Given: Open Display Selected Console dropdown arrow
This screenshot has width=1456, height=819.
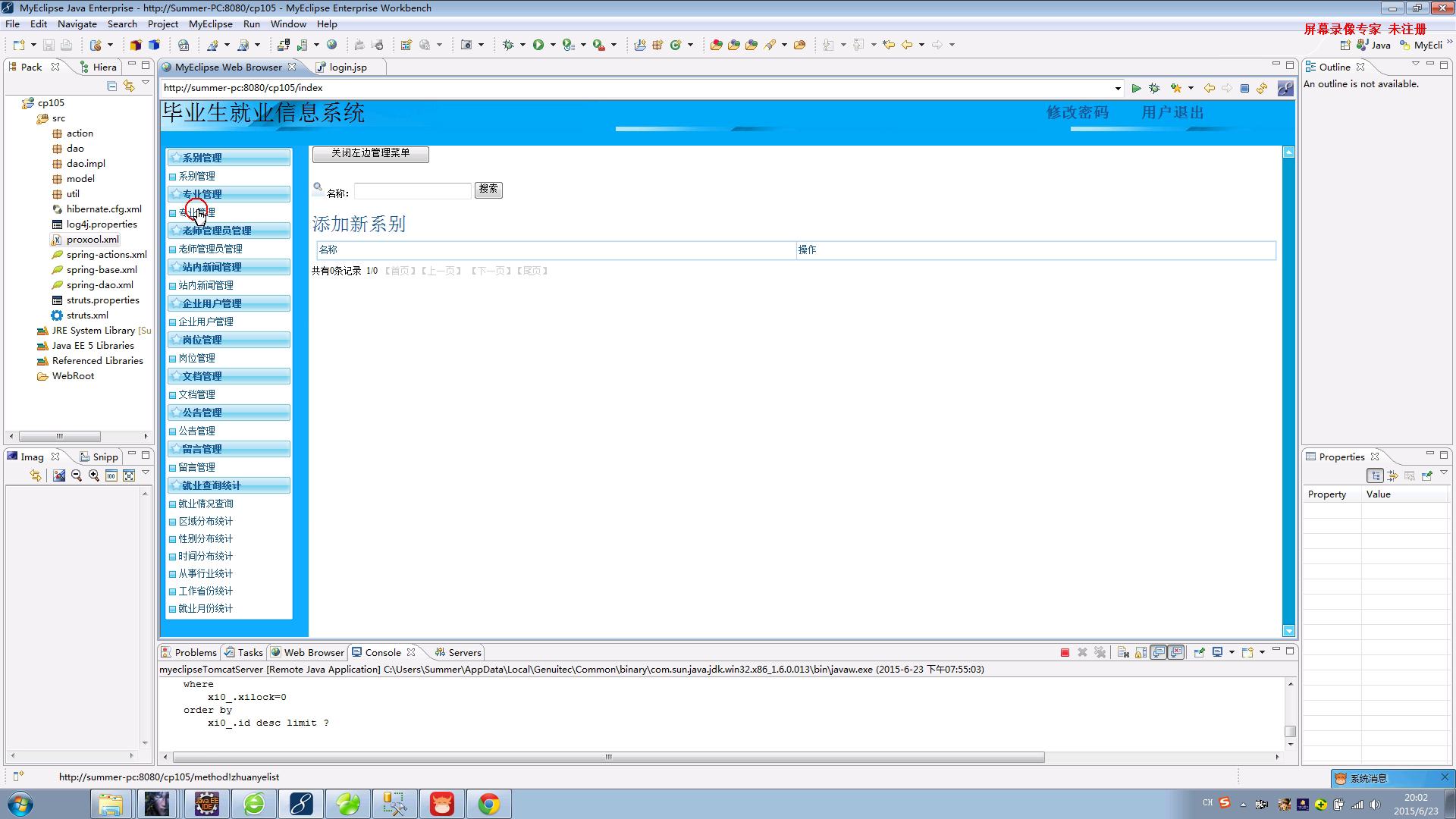Looking at the screenshot, I should tap(1232, 652).
